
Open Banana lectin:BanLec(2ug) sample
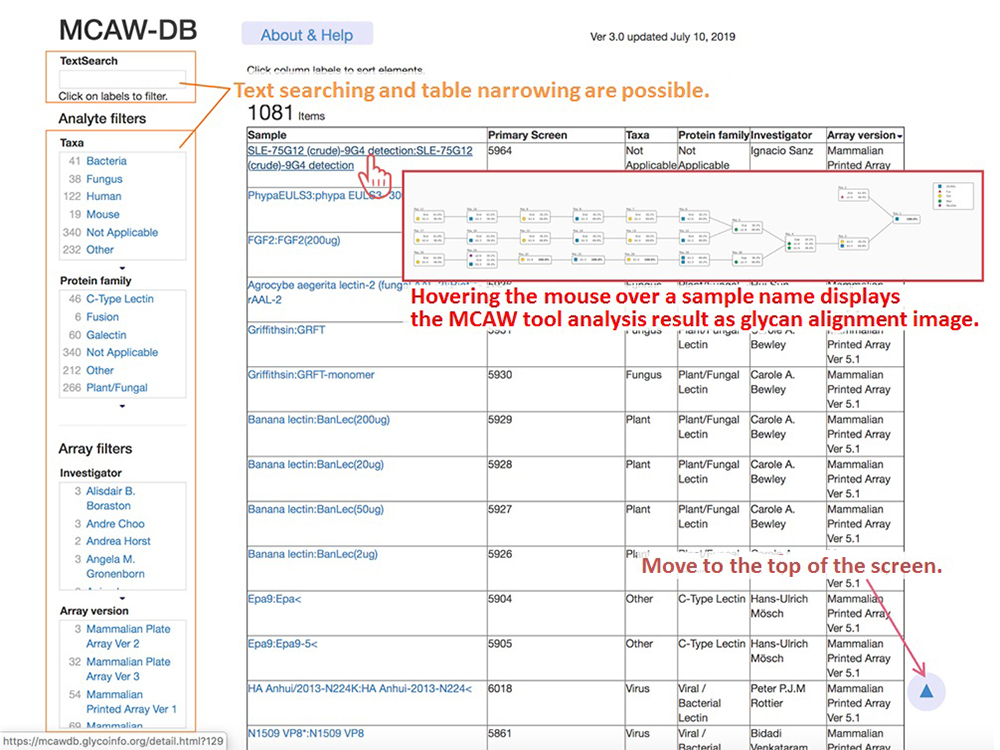pyautogui.click(x=312, y=554)
